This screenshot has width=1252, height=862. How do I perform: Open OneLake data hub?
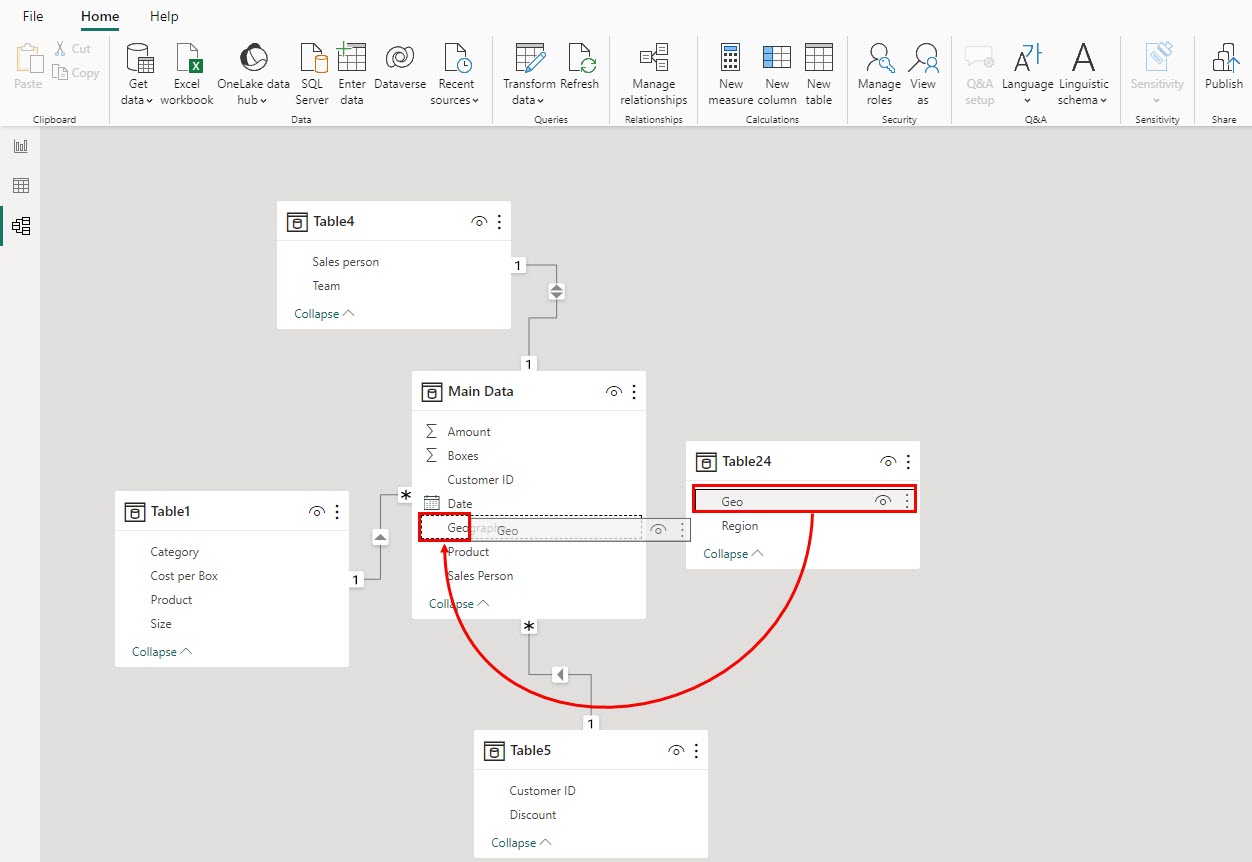click(x=253, y=73)
